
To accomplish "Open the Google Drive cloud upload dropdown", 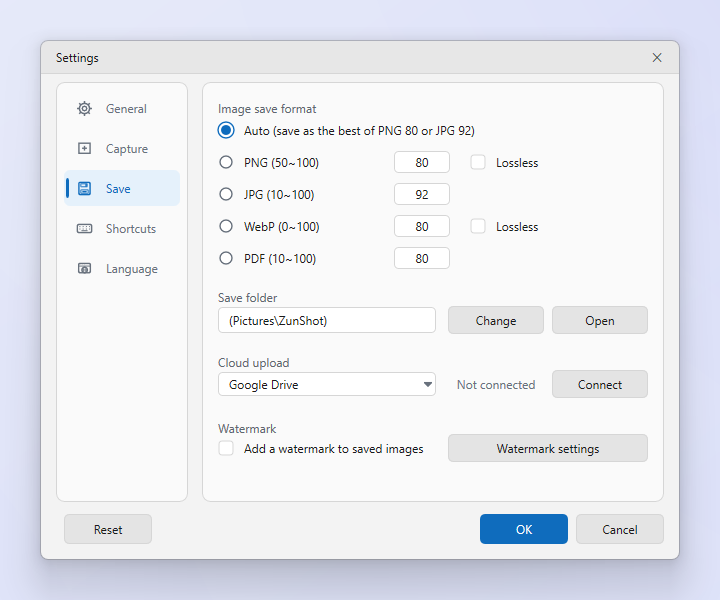I will coord(327,384).
